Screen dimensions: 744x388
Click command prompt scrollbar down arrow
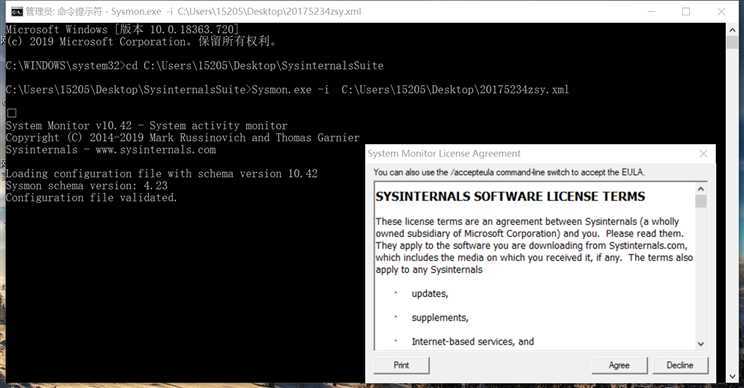pos(733,376)
